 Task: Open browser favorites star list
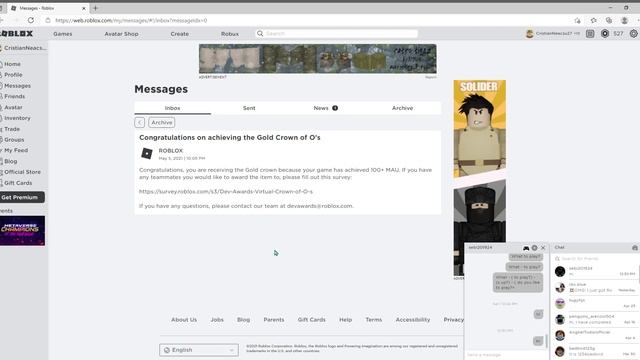pyautogui.click(x=593, y=20)
